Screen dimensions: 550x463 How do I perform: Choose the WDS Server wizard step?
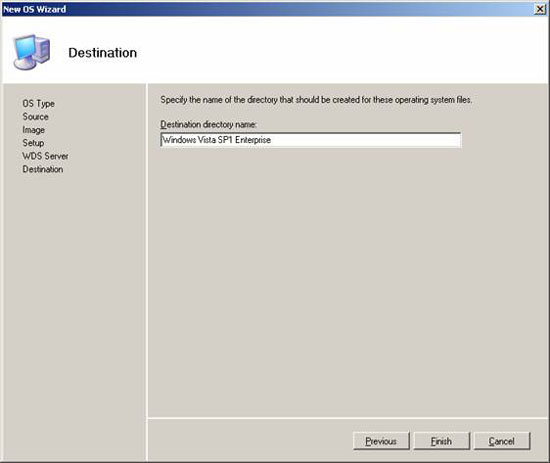[x=45, y=156]
